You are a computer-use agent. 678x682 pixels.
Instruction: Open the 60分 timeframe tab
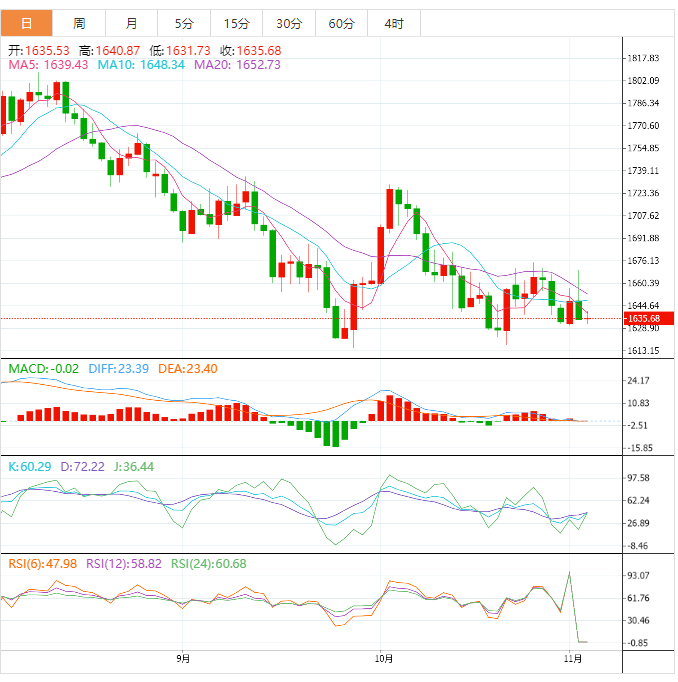[x=341, y=23]
